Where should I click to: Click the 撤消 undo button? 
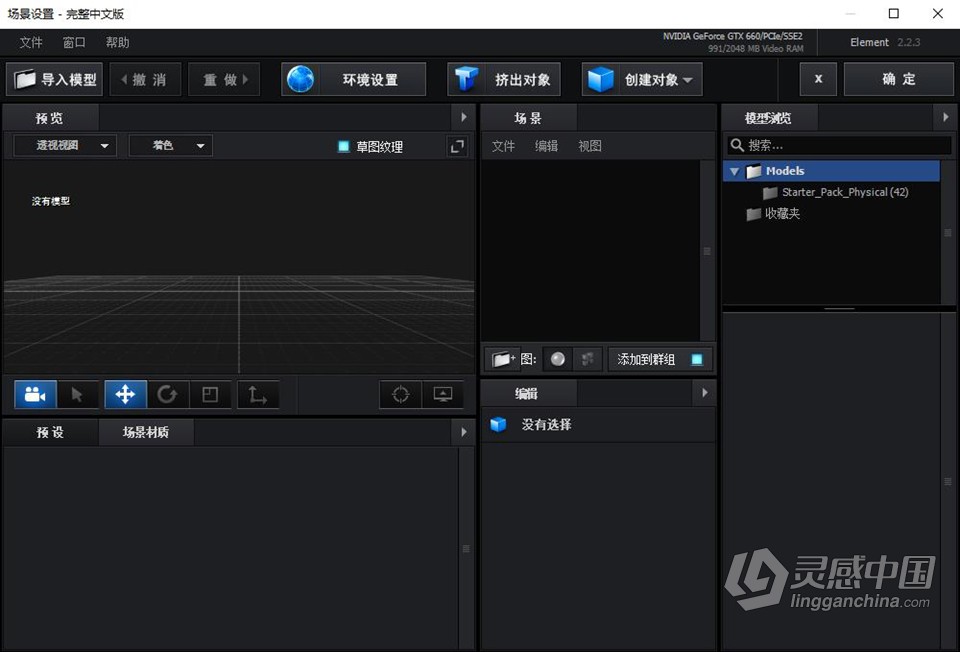coord(145,79)
